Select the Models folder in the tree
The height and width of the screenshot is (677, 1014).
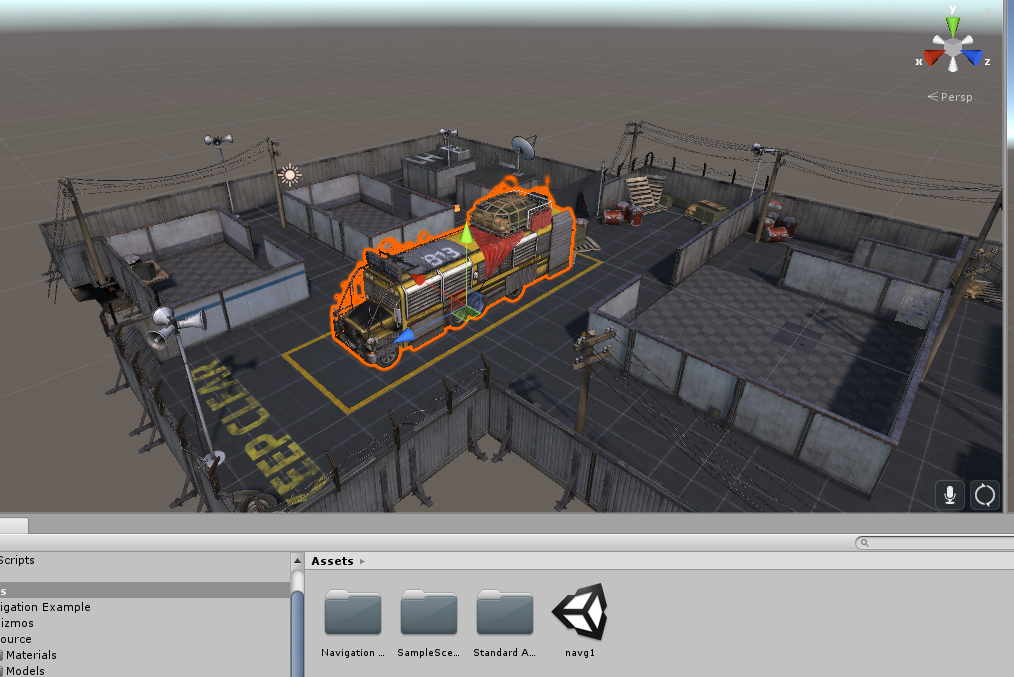click(145, 671)
